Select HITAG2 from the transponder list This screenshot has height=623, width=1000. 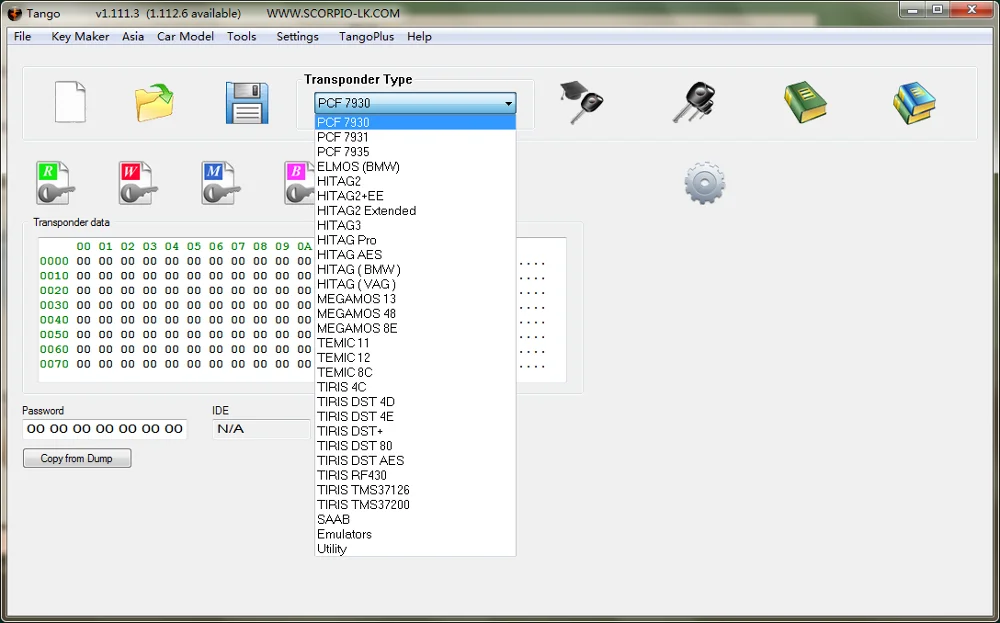click(x=340, y=181)
